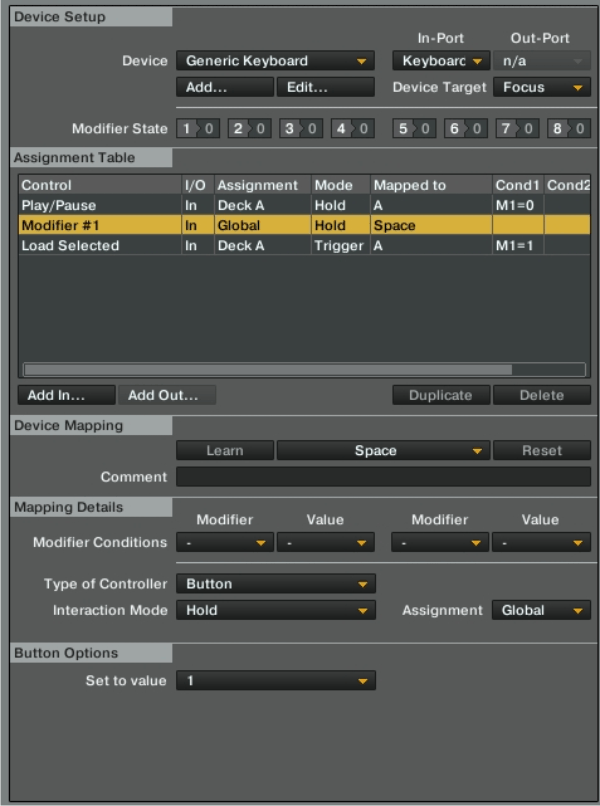
Task: Delete the selected assignment
Action: coord(541,395)
